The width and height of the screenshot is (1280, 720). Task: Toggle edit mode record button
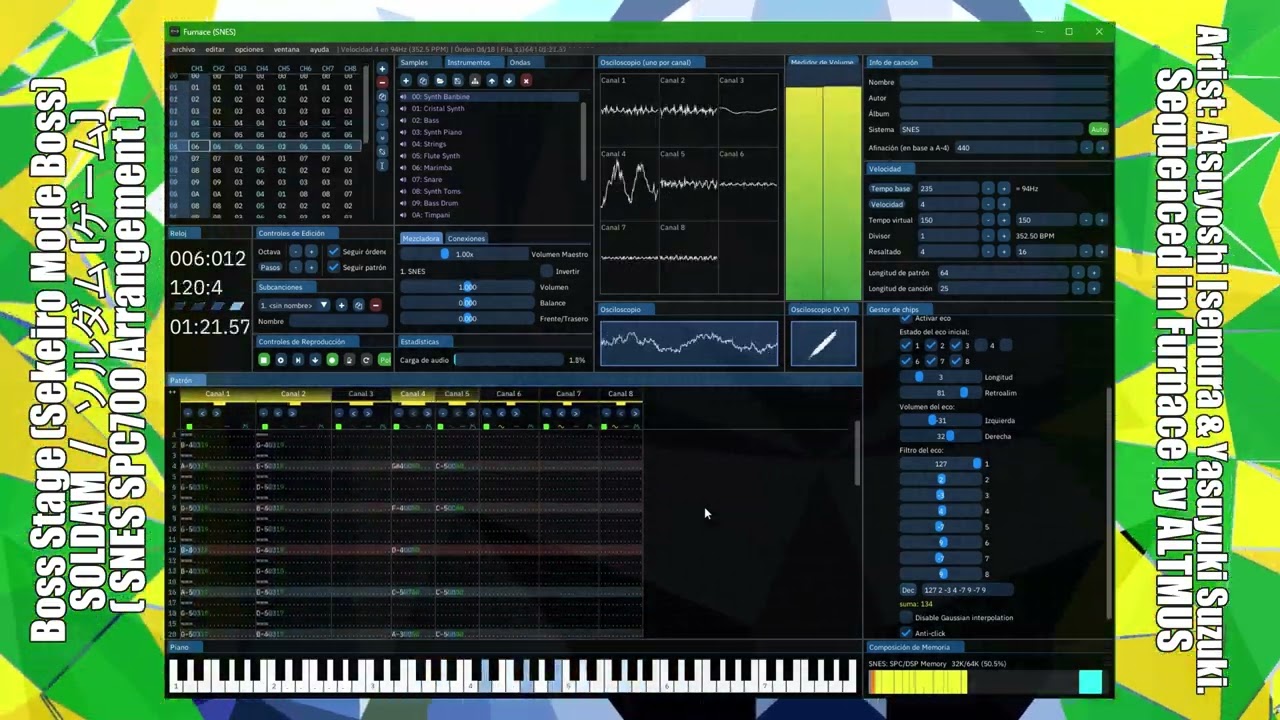[x=332, y=360]
